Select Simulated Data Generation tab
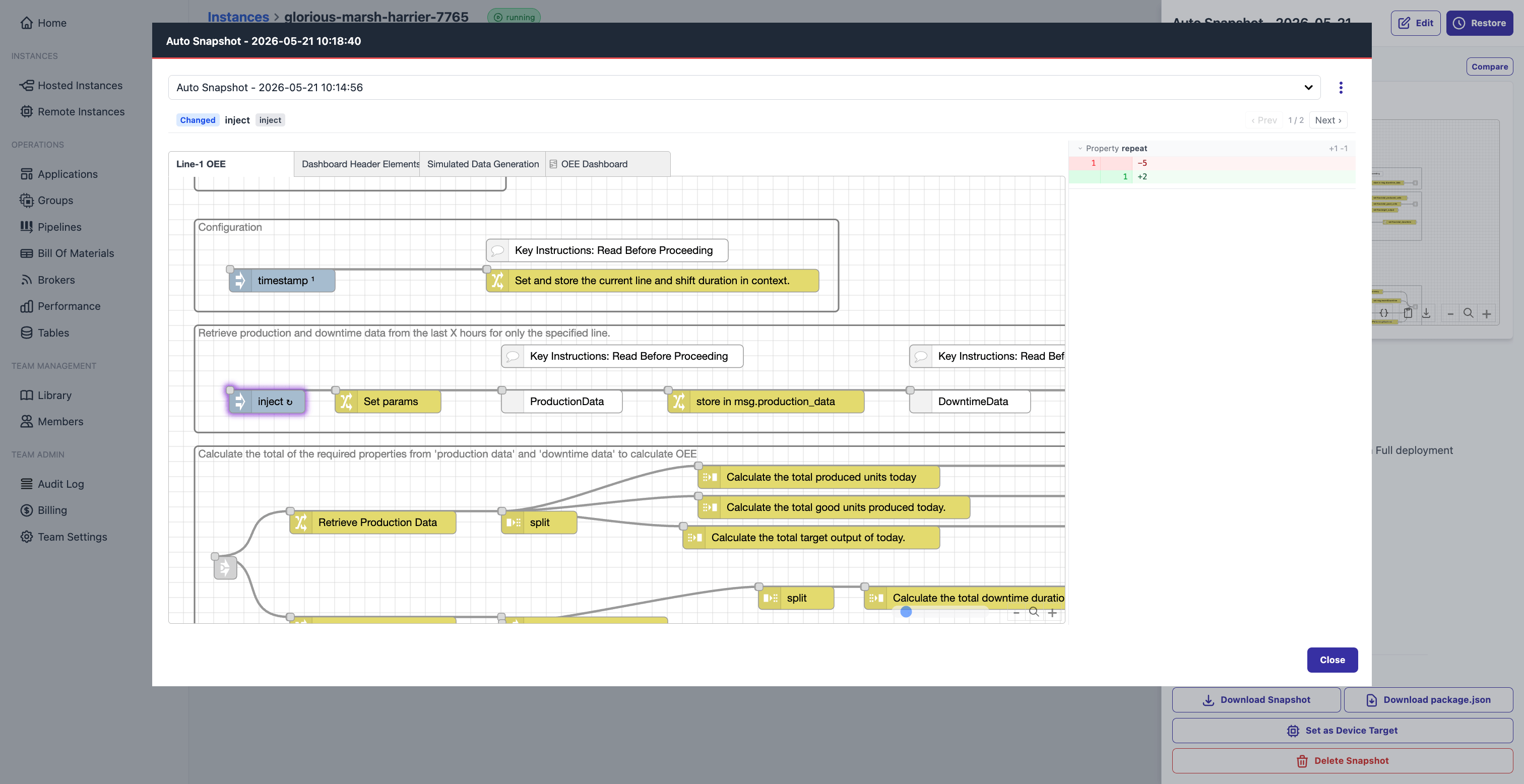Screen dimensions: 1524x784 [483, 164]
